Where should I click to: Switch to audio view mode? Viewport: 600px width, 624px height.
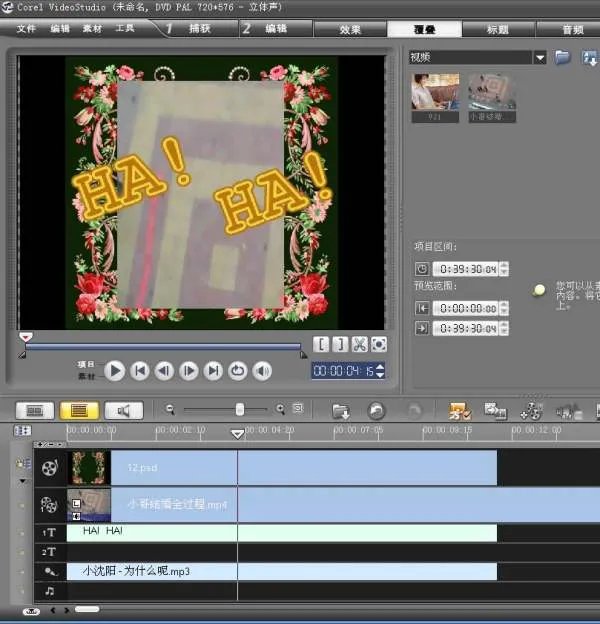(x=123, y=410)
